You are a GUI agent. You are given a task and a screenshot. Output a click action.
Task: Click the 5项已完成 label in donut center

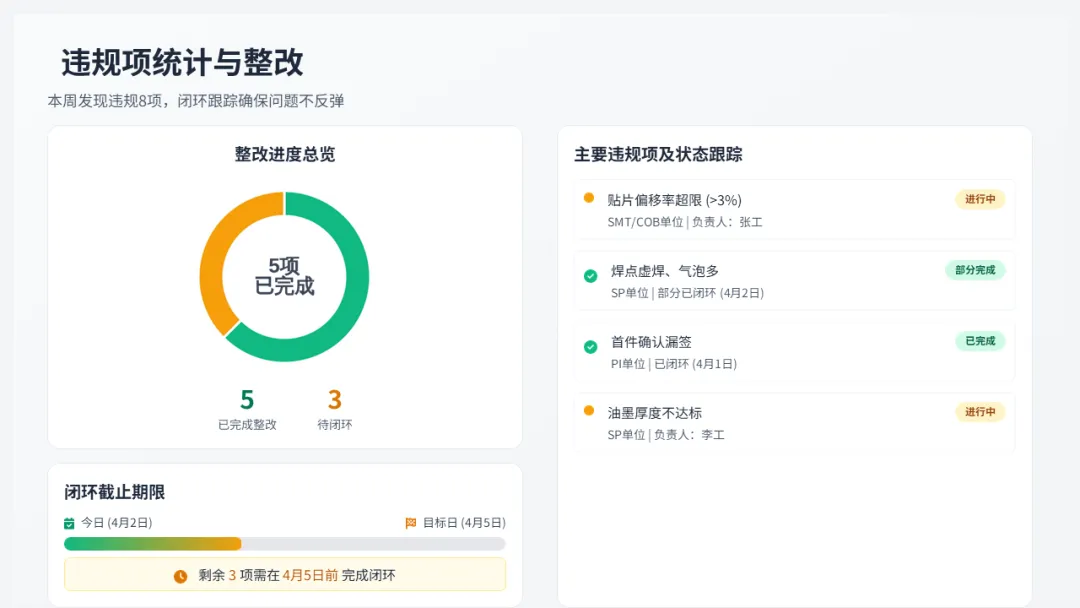pos(284,276)
